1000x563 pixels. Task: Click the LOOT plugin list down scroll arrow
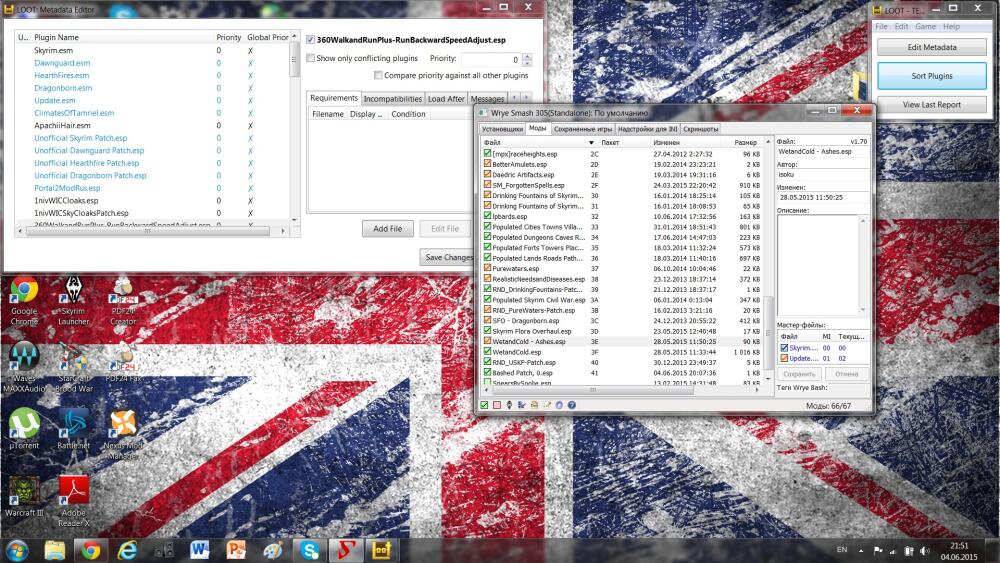point(294,220)
